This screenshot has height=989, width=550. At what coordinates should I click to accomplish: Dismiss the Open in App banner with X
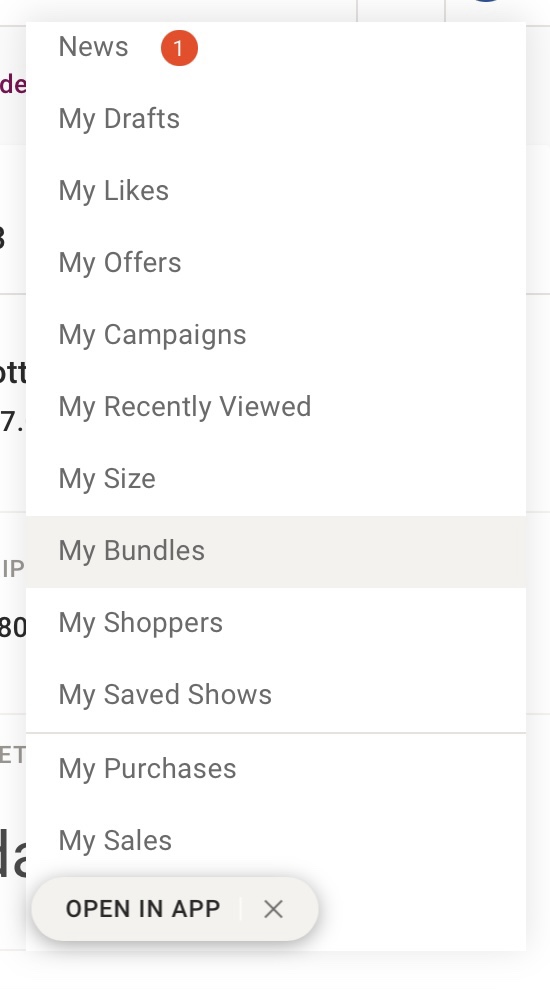273,909
